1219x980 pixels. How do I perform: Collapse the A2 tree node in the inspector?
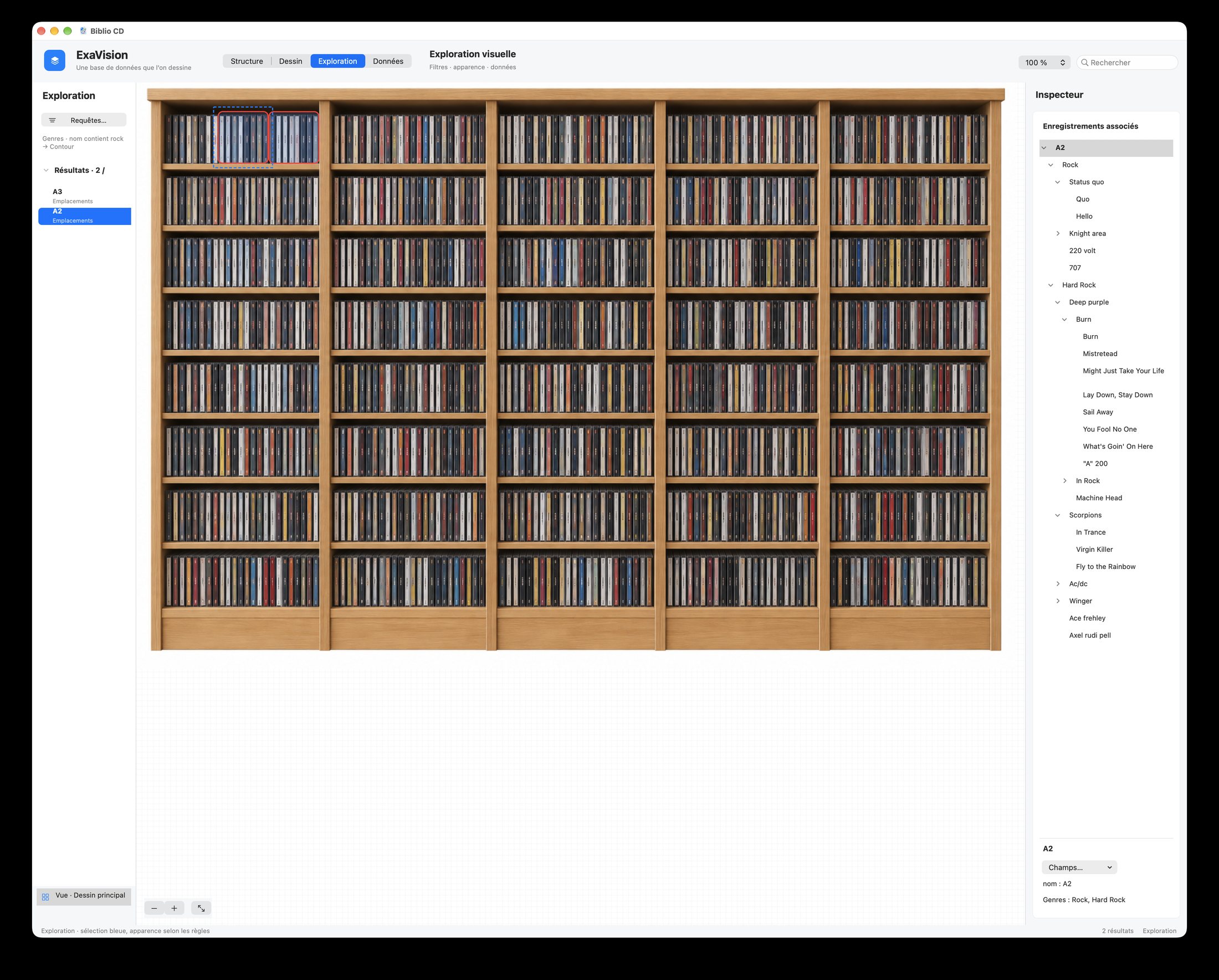(x=1044, y=147)
